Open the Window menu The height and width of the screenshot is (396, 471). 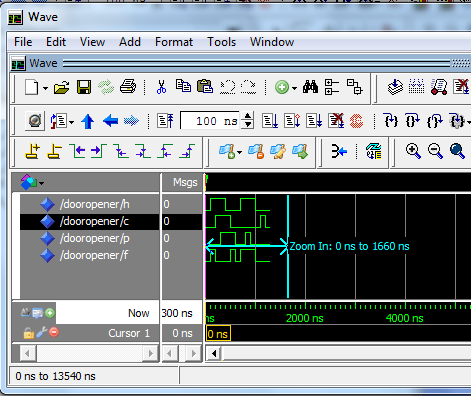coord(272,42)
